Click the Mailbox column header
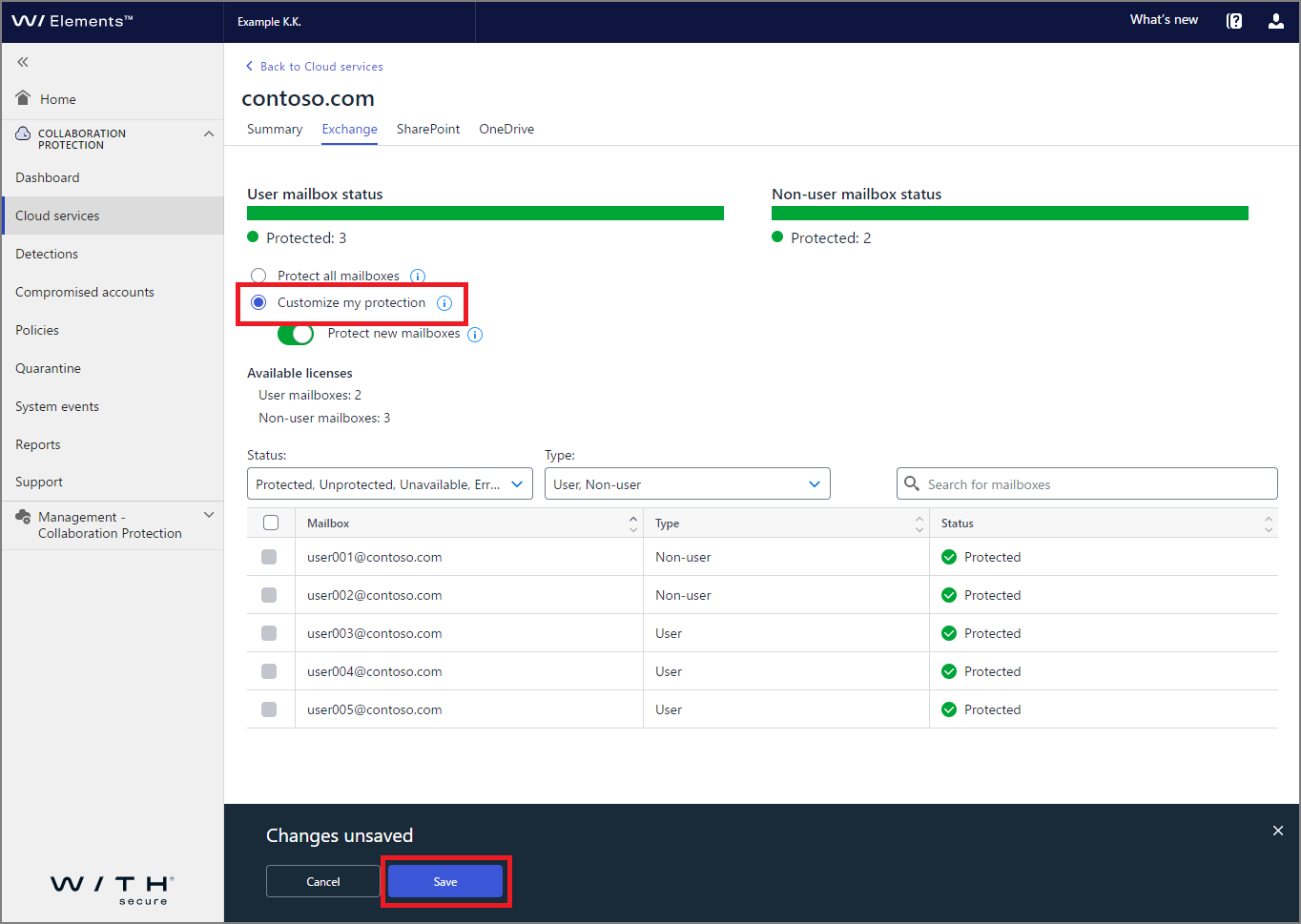The width and height of the screenshot is (1301, 924). click(x=469, y=524)
